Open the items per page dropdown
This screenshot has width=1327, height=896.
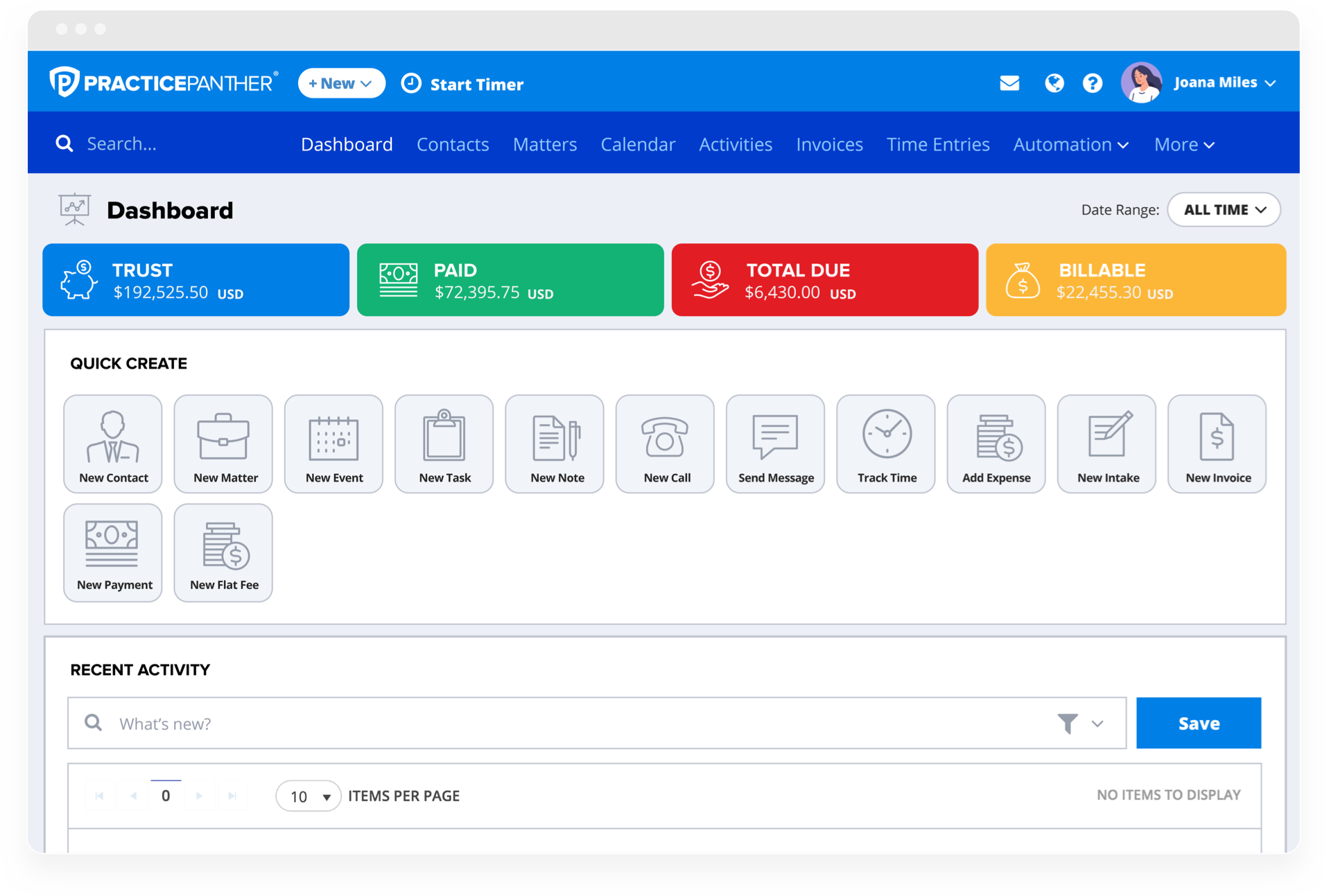pos(309,796)
